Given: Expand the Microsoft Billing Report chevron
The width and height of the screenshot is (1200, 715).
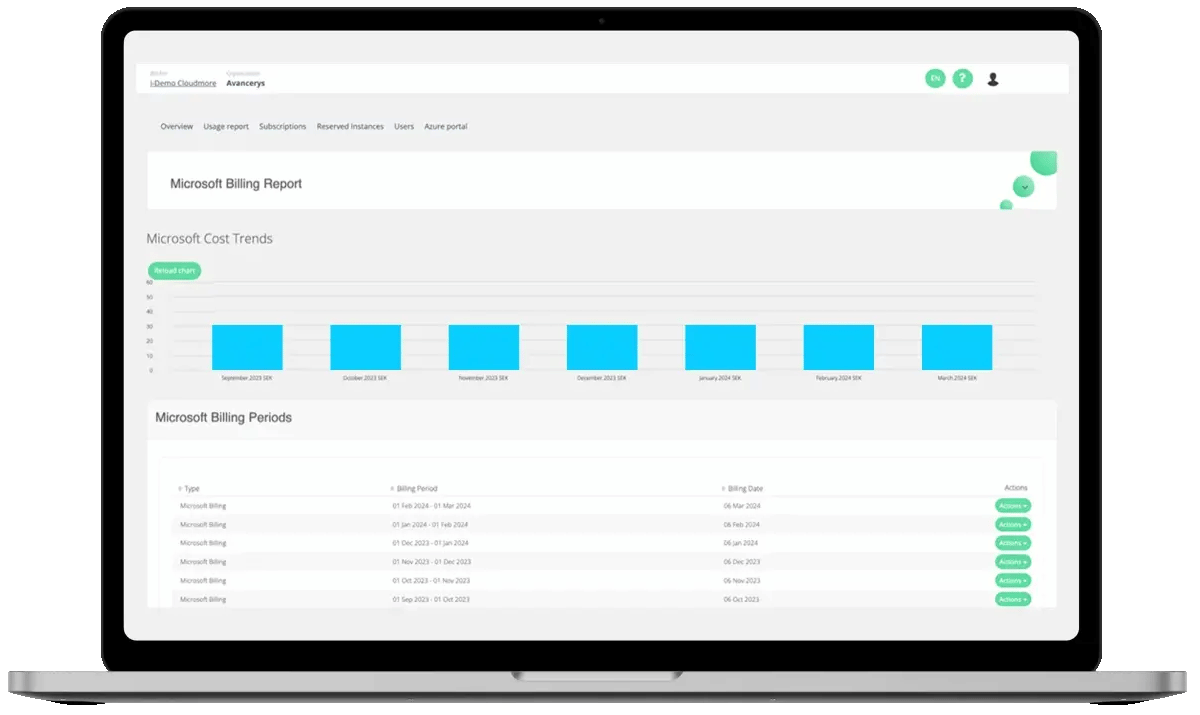Looking at the screenshot, I should point(1023,187).
